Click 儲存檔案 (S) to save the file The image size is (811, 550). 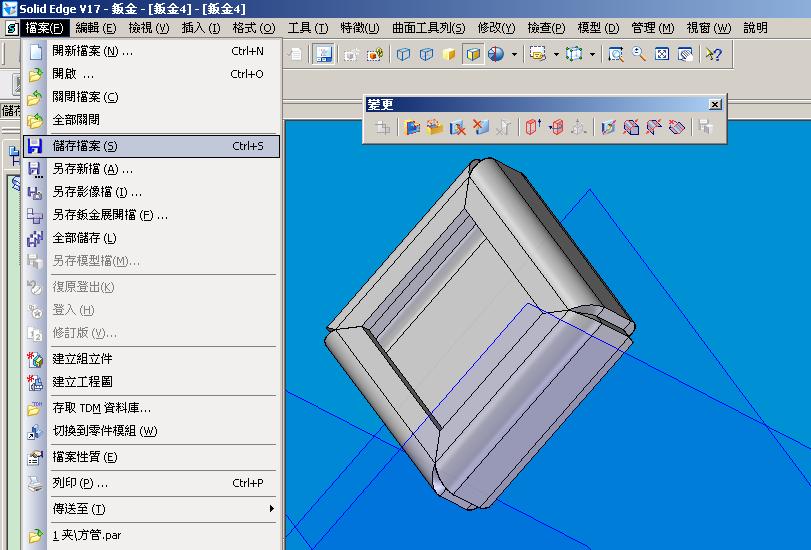point(151,146)
